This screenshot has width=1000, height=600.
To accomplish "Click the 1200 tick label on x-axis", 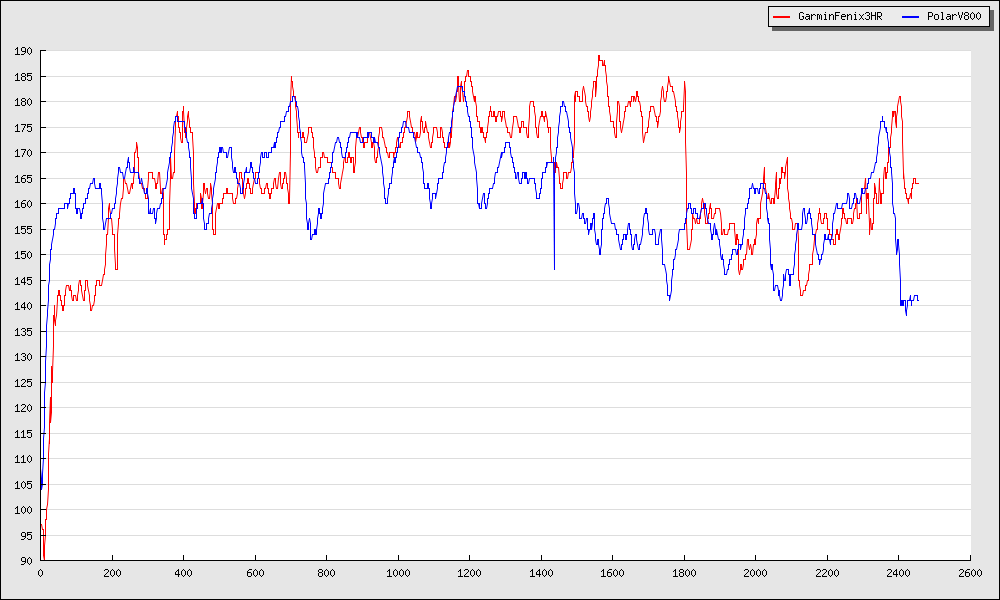I will pyautogui.click(x=470, y=574).
